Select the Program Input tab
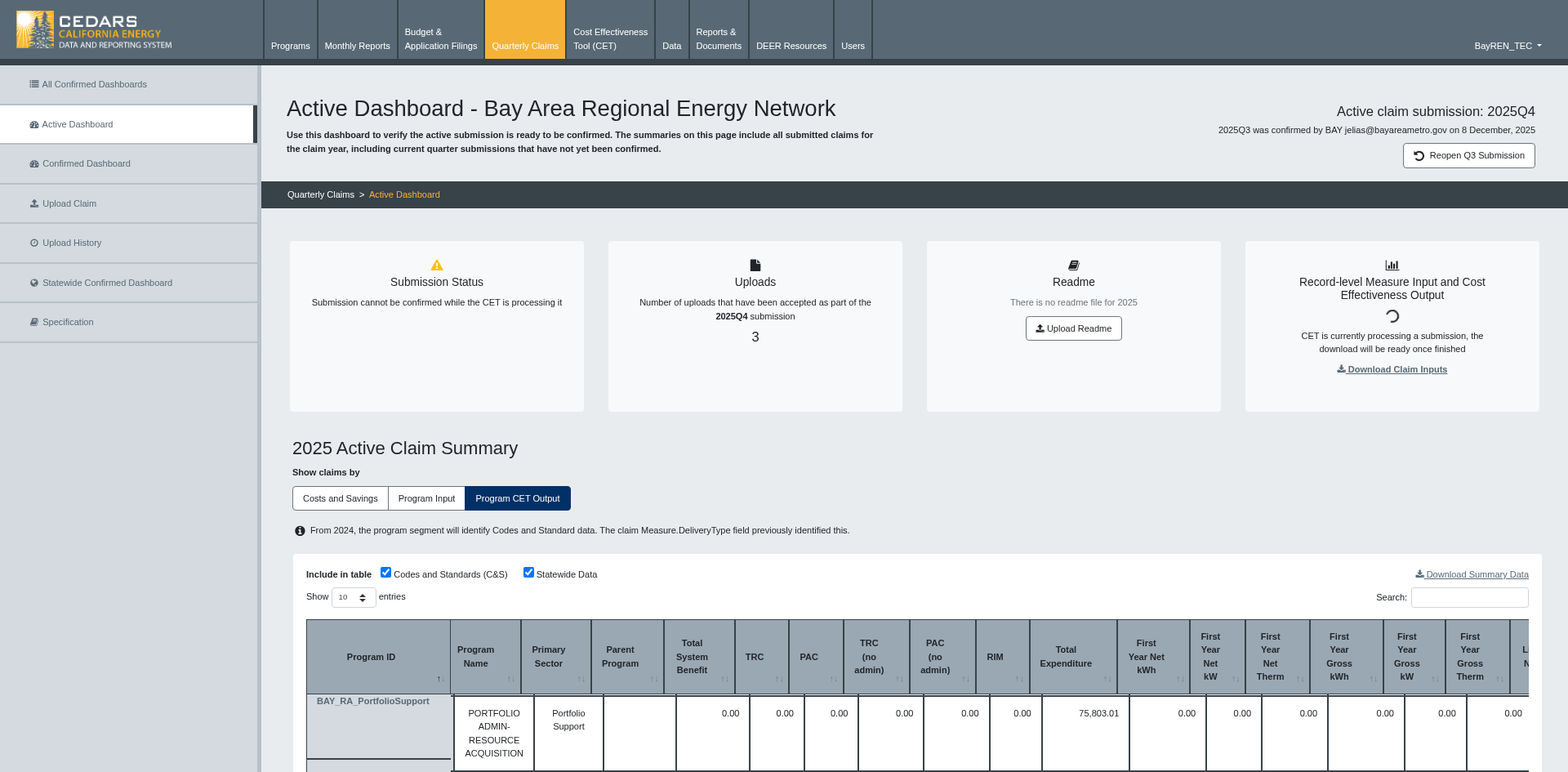1568x772 pixels. pyautogui.click(x=427, y=498)
